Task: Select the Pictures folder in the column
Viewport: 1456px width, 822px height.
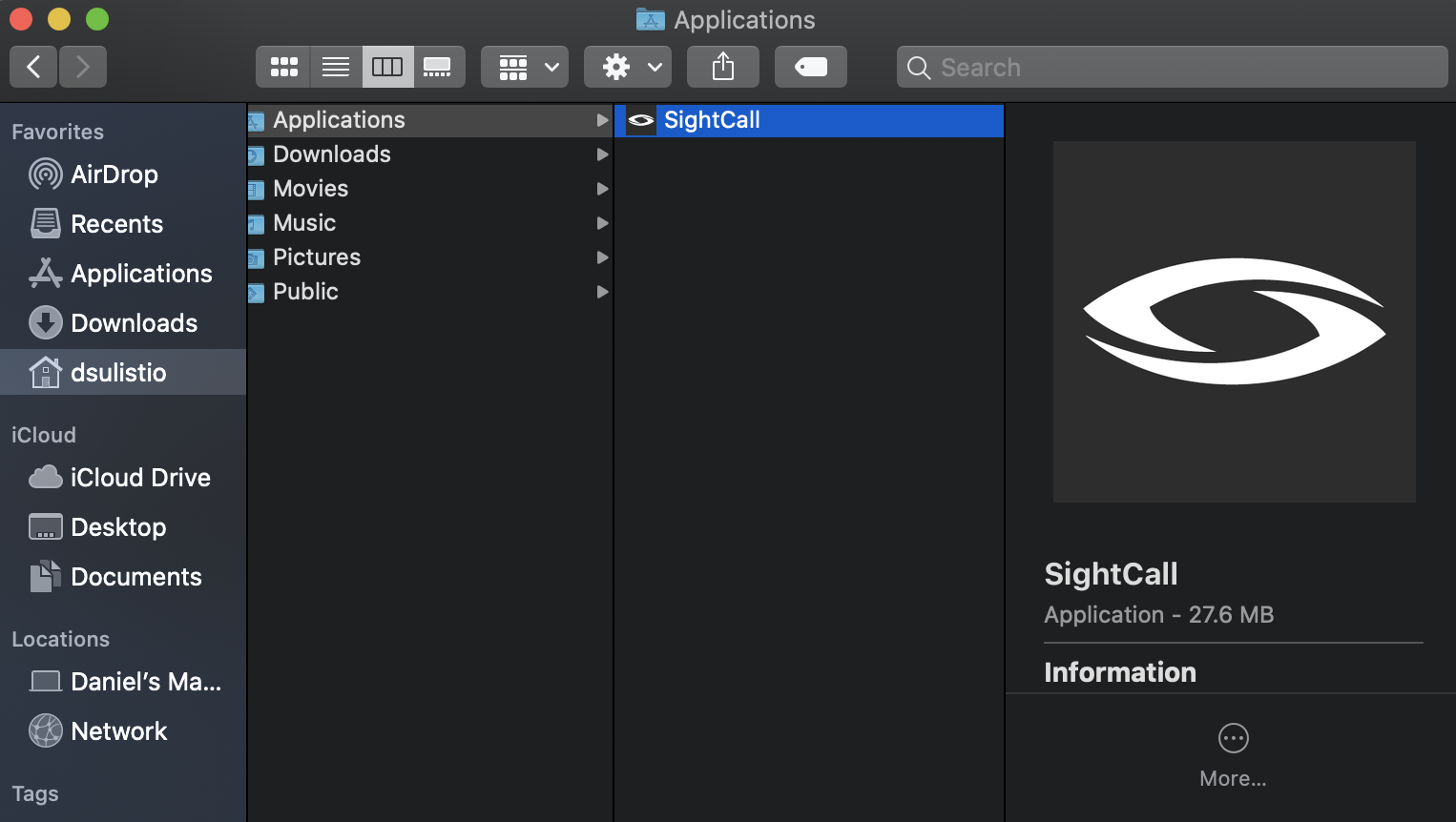Action: (429, 257)
